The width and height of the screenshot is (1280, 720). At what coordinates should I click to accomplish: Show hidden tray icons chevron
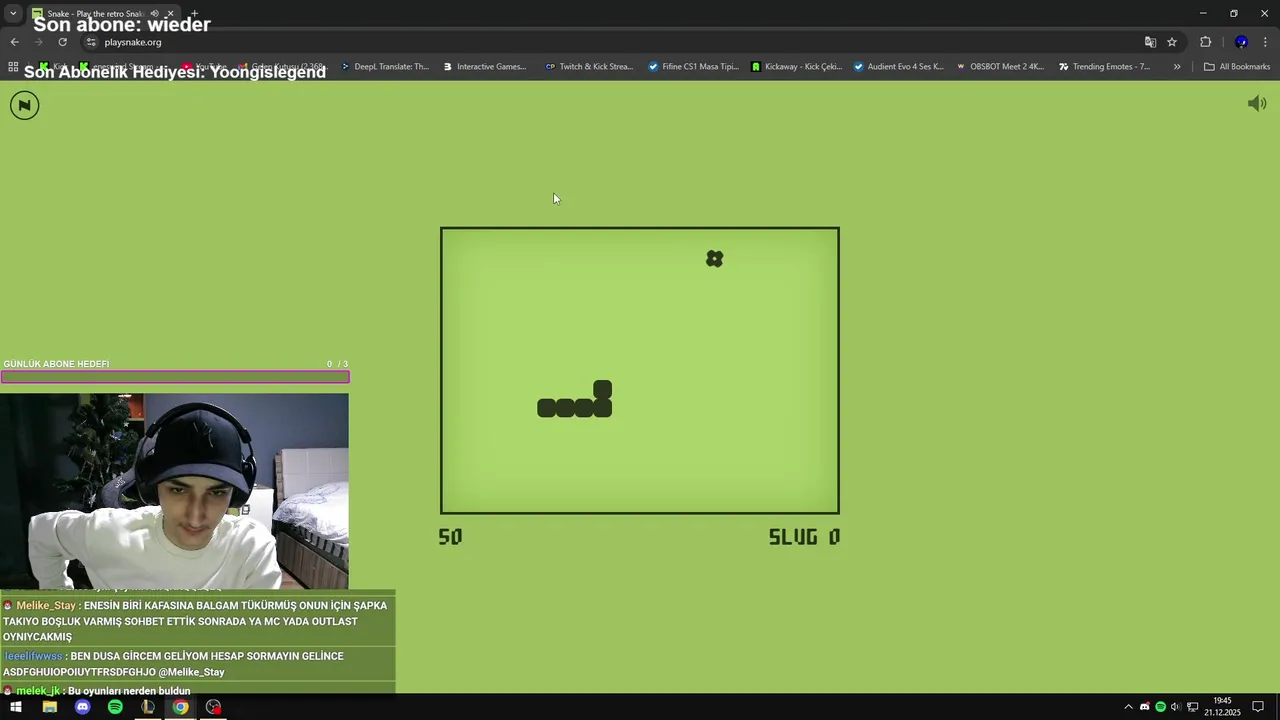(x=1128, y=707)
